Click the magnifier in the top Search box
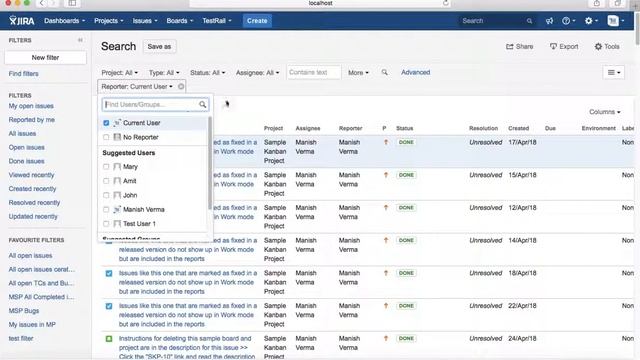 point(529,21)
